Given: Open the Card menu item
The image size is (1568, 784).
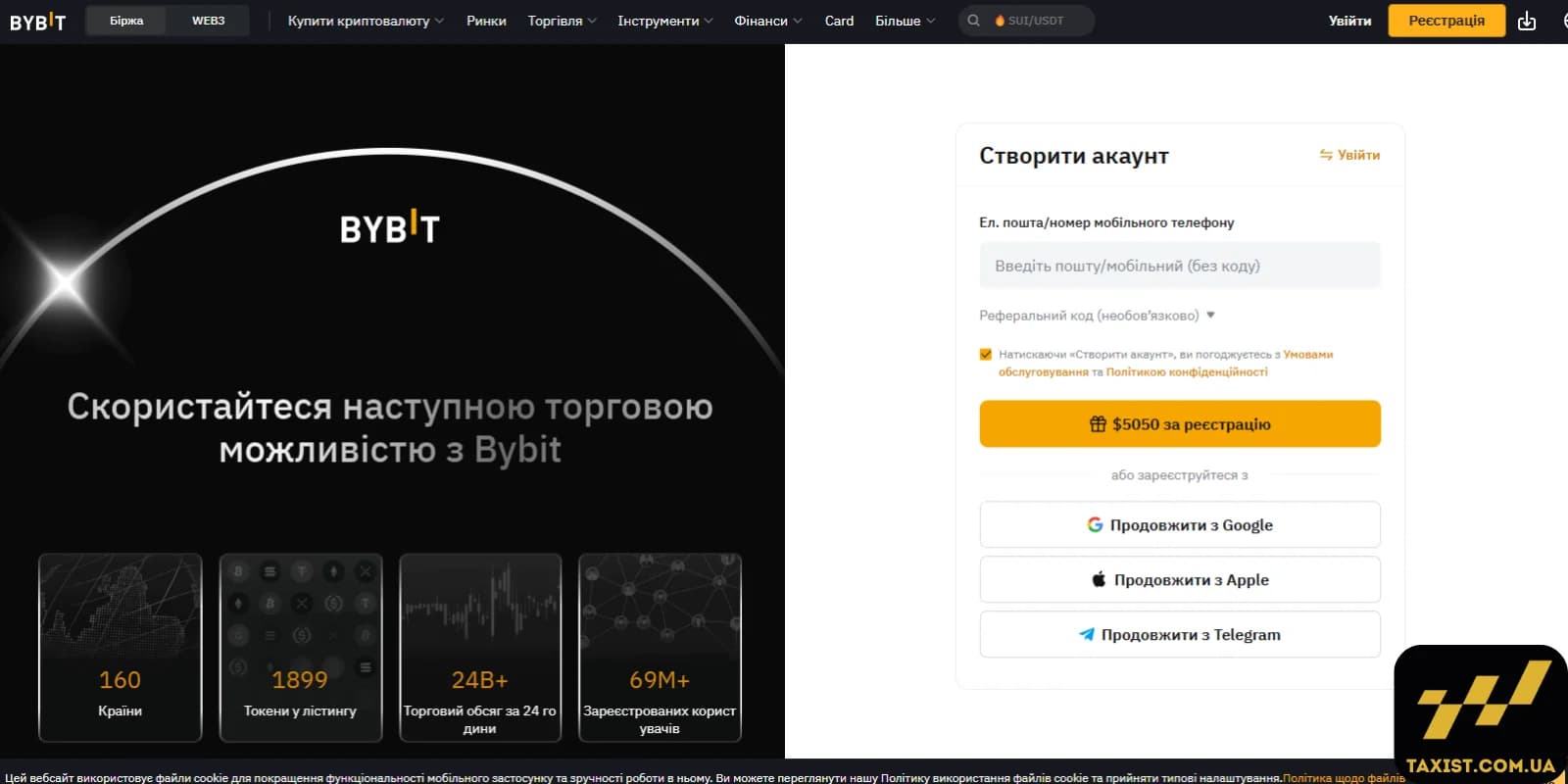Looking at the screenshot, I should click(839, 21).
